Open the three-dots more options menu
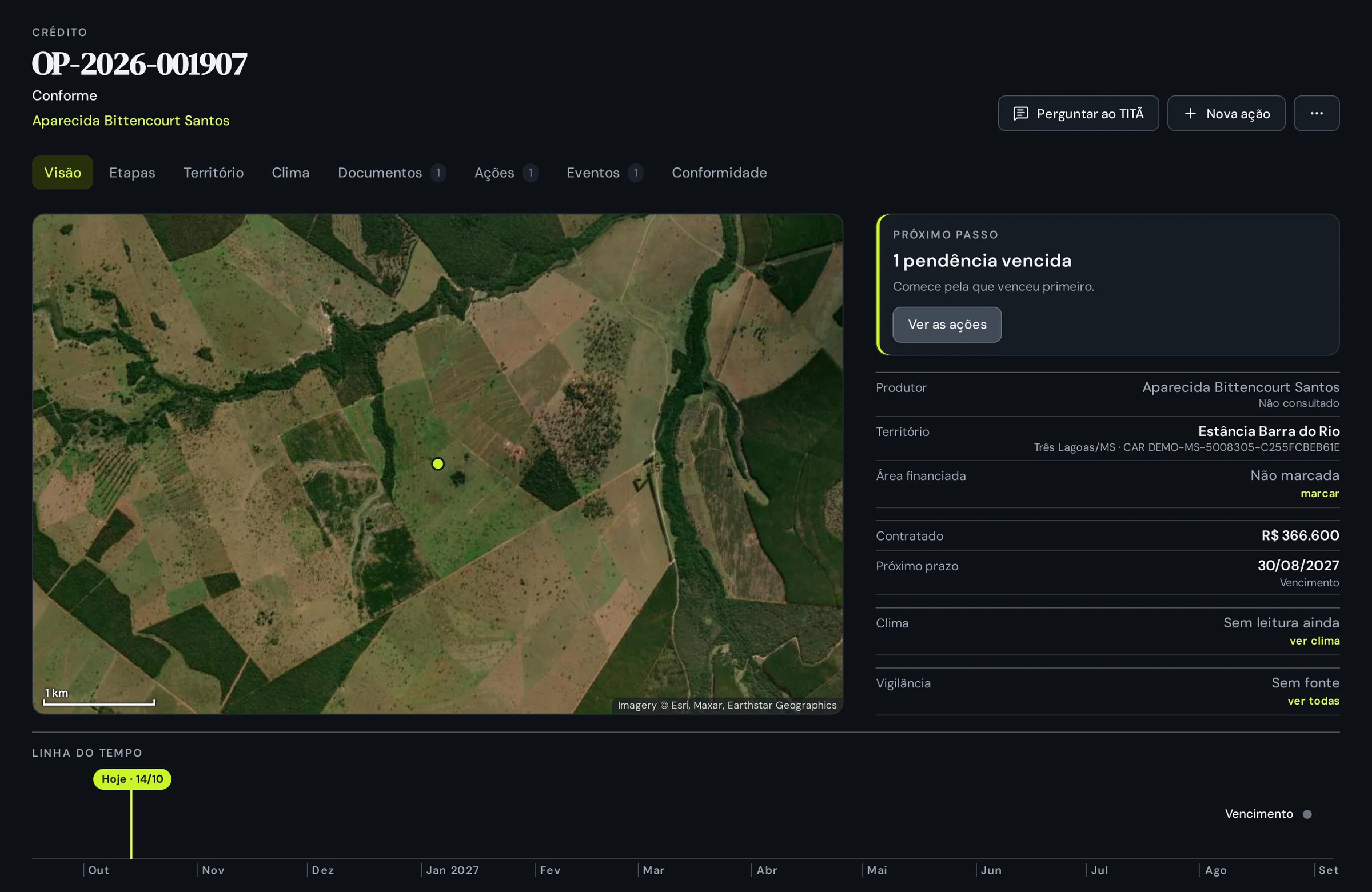The image size is (1372, 892). click(x=1316, y=114)
